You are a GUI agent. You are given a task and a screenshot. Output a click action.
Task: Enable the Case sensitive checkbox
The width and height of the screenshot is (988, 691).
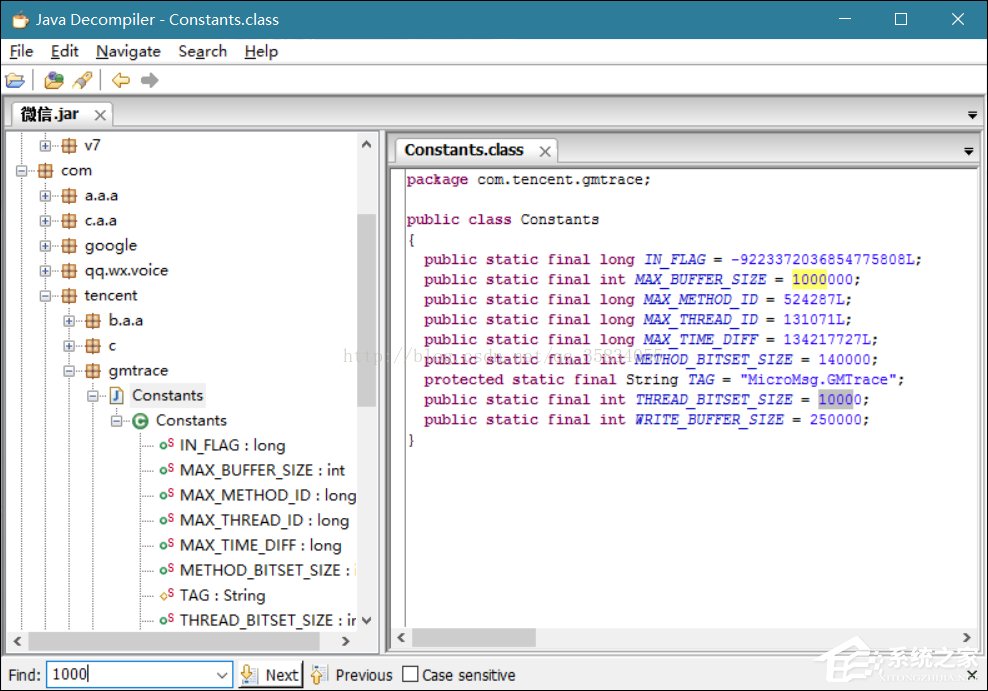pos(410,675)
